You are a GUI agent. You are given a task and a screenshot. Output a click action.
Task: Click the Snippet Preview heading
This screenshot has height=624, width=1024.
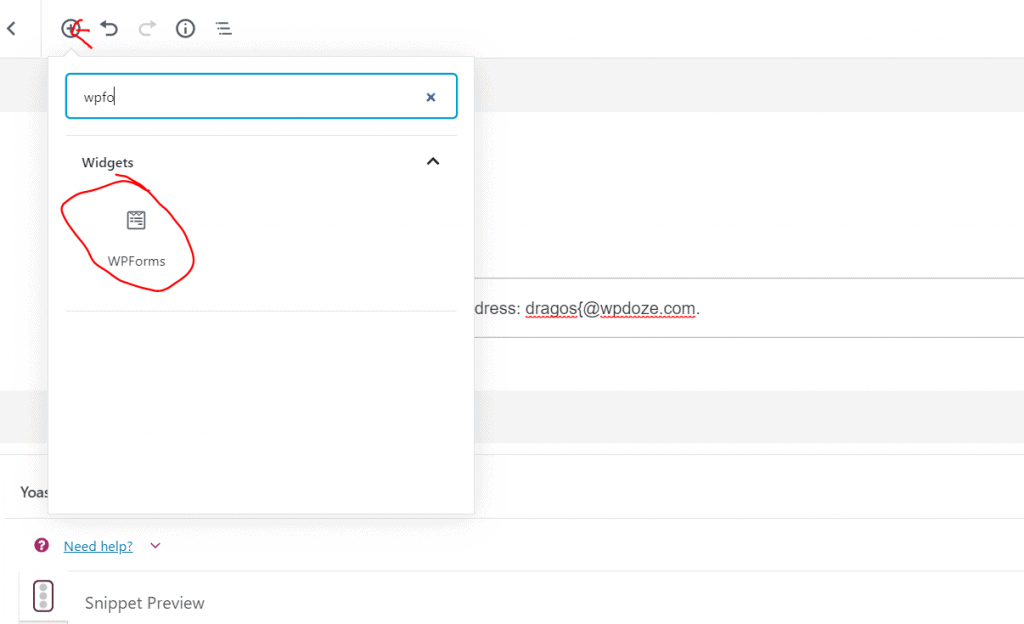(x=144, y=603)
